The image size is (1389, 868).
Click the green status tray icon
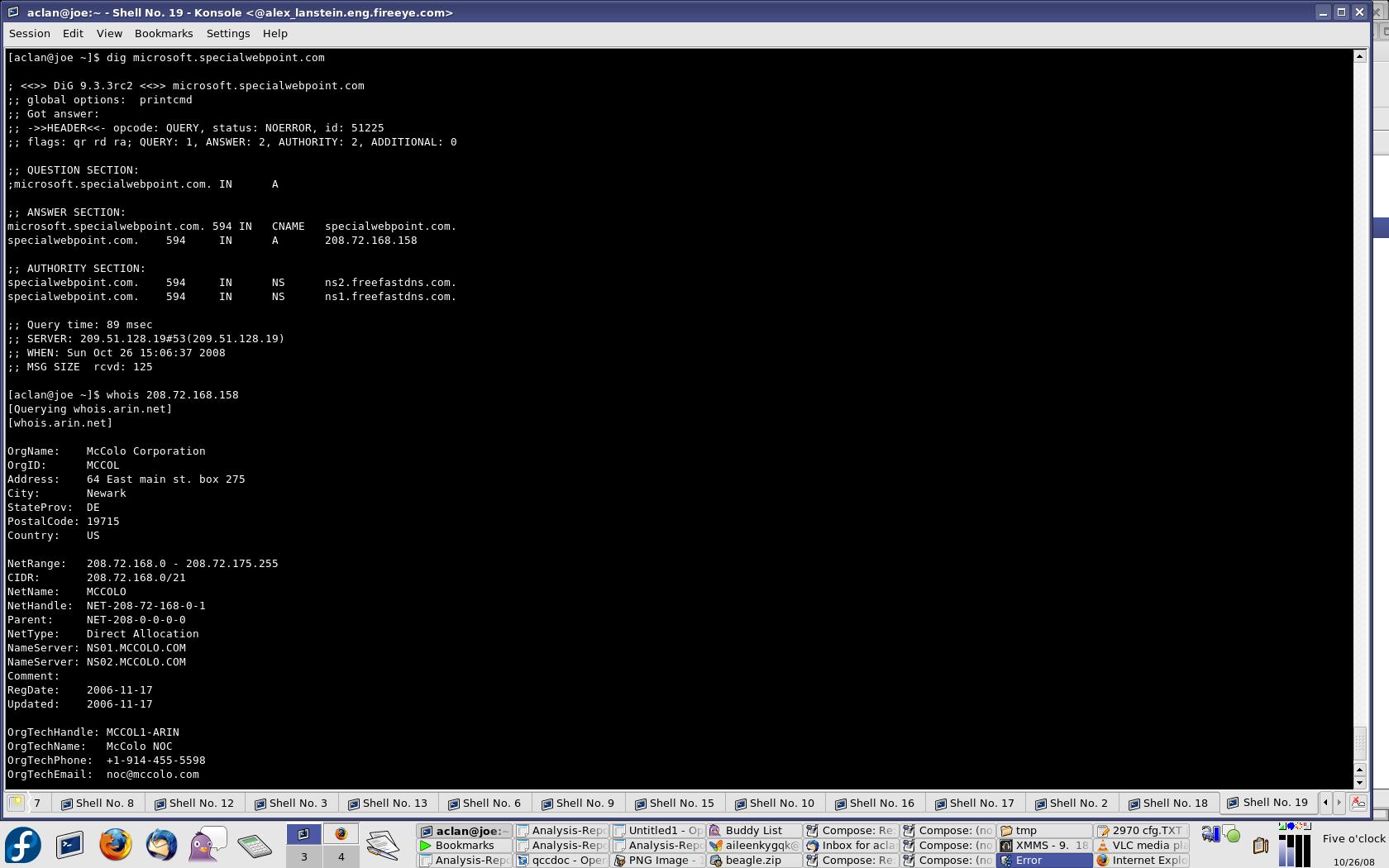click(x=1233, y=836)
